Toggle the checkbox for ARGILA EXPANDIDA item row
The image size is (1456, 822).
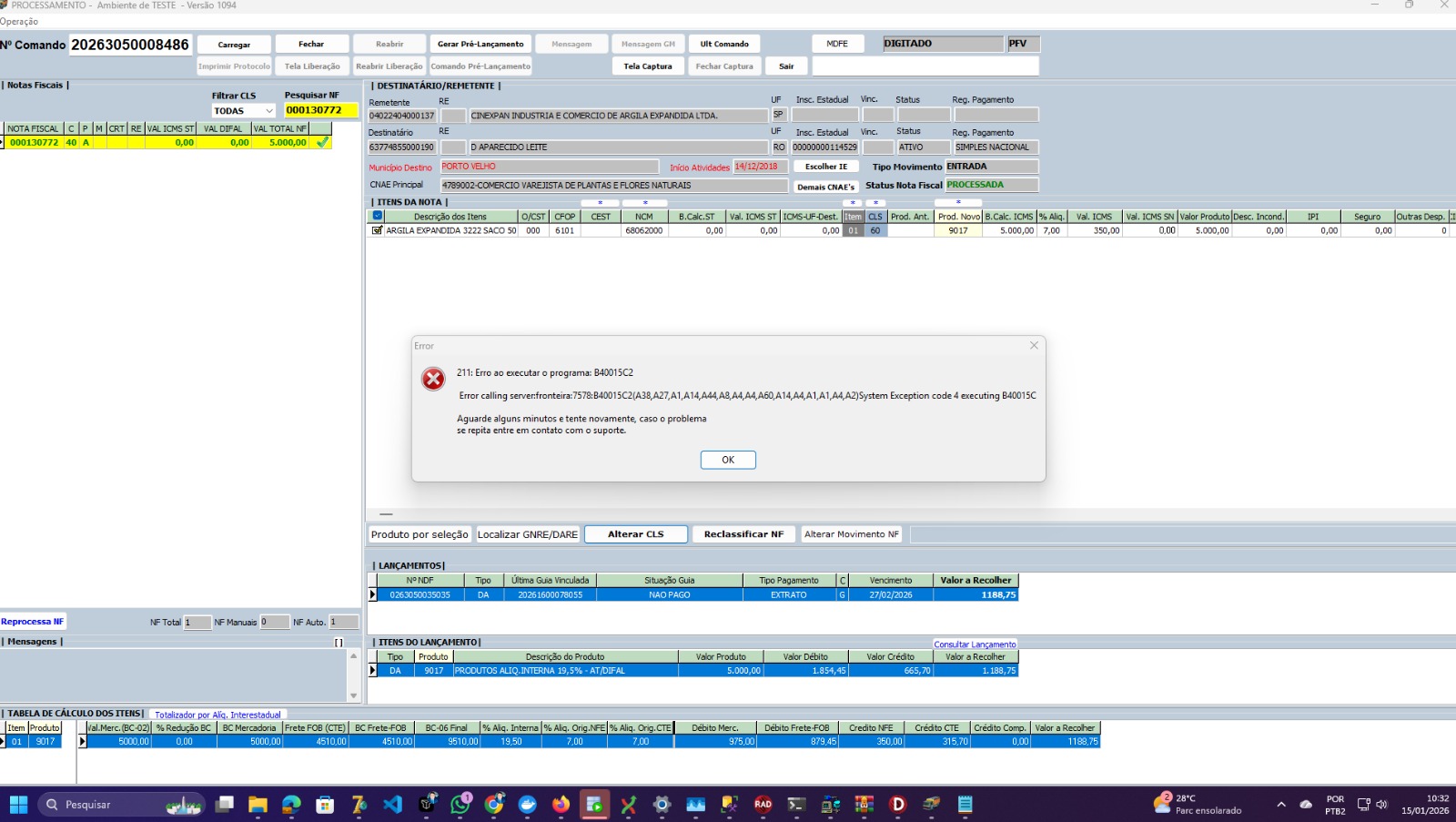coord(377,230)
